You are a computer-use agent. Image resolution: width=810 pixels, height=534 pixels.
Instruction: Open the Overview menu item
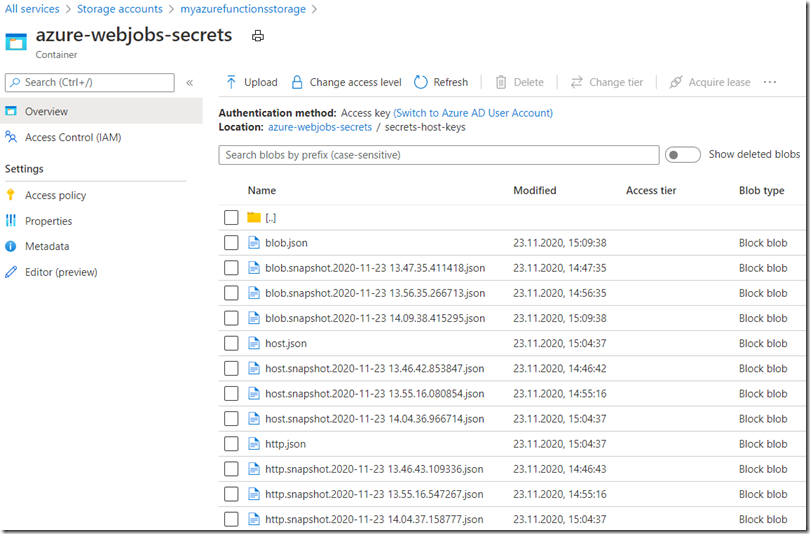point(101,111)
